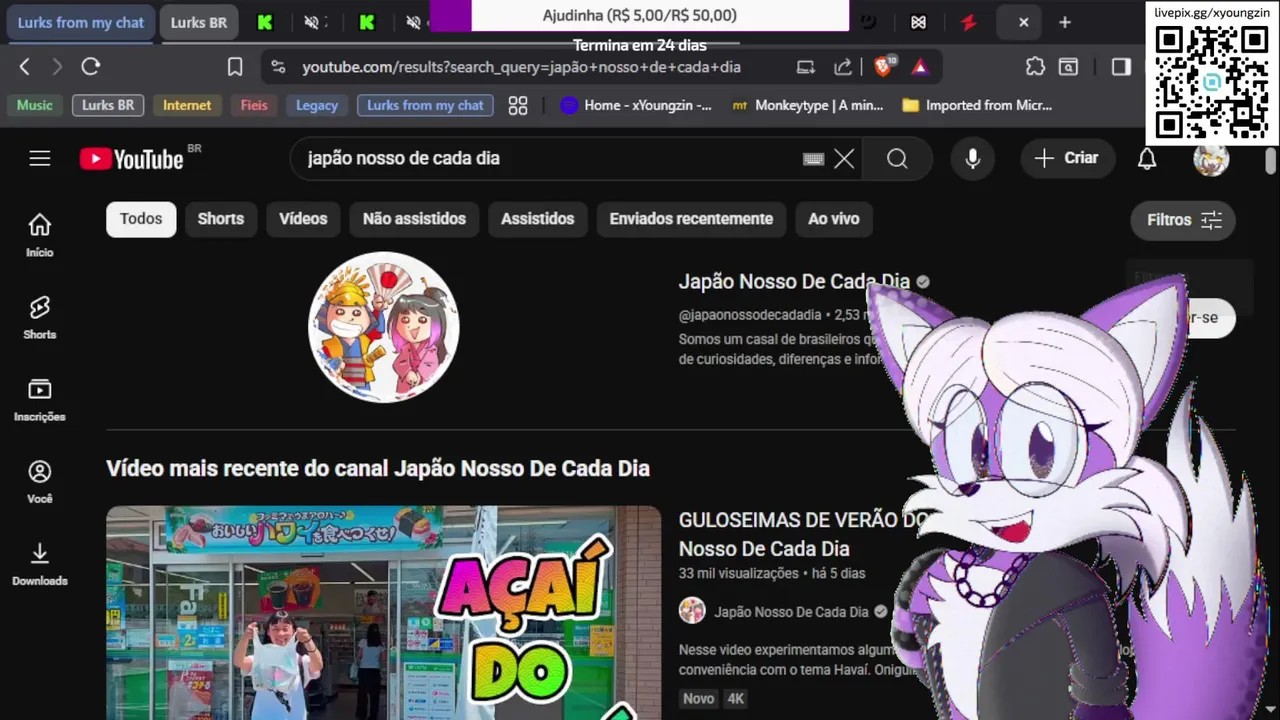Open the Filtros options
1280x720 pixels.
1183,220
